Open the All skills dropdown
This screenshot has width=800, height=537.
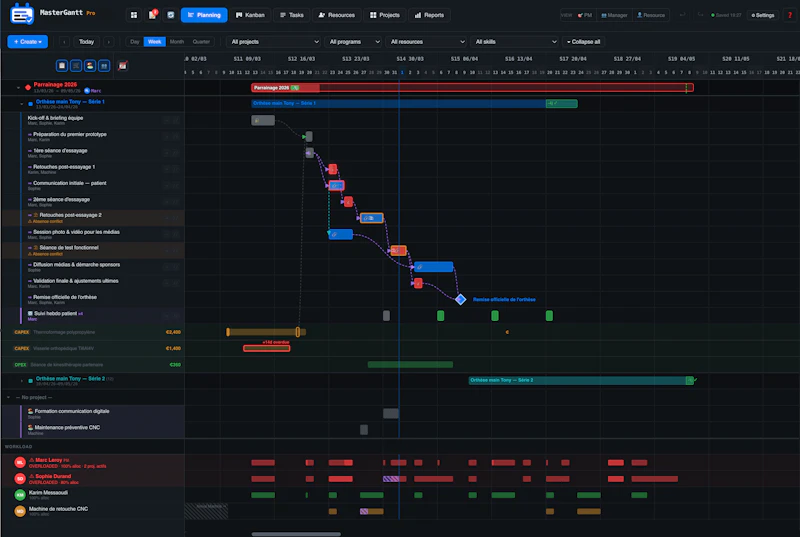pyautogui.click(x=515, y=42)
